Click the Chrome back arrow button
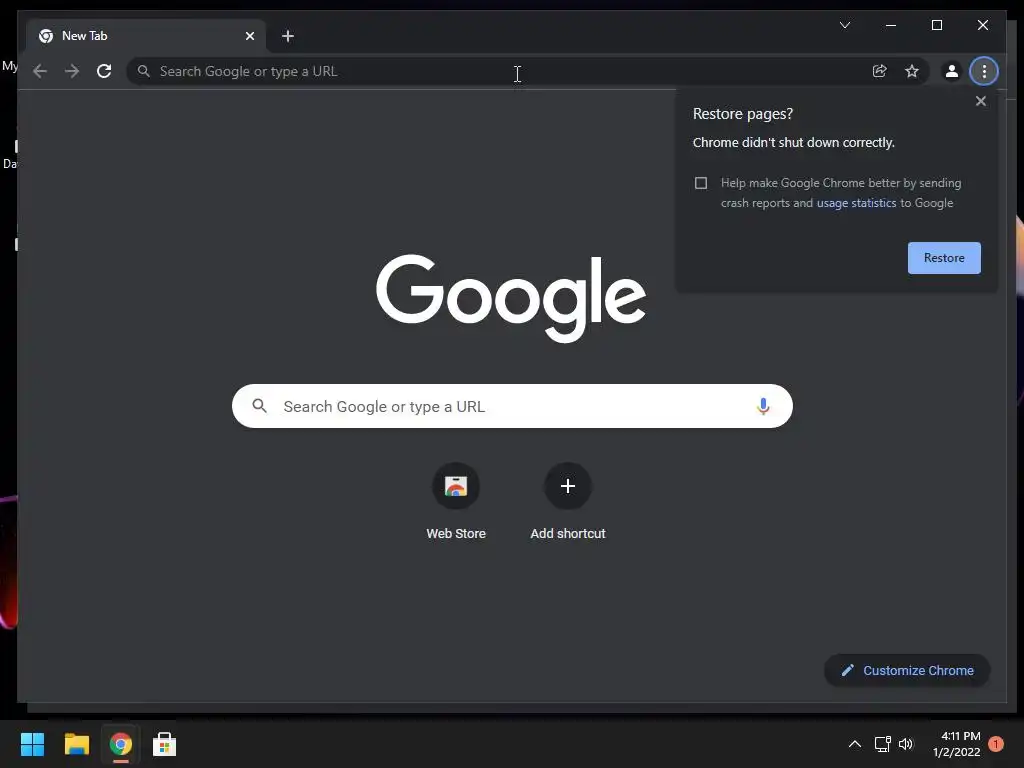1024x768 pixels. point(40,71)
